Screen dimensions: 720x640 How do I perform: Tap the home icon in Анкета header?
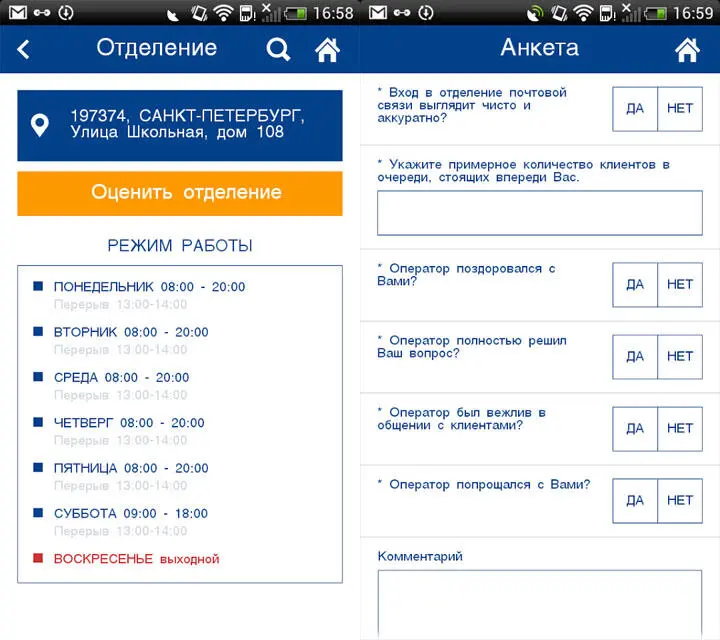687,50
